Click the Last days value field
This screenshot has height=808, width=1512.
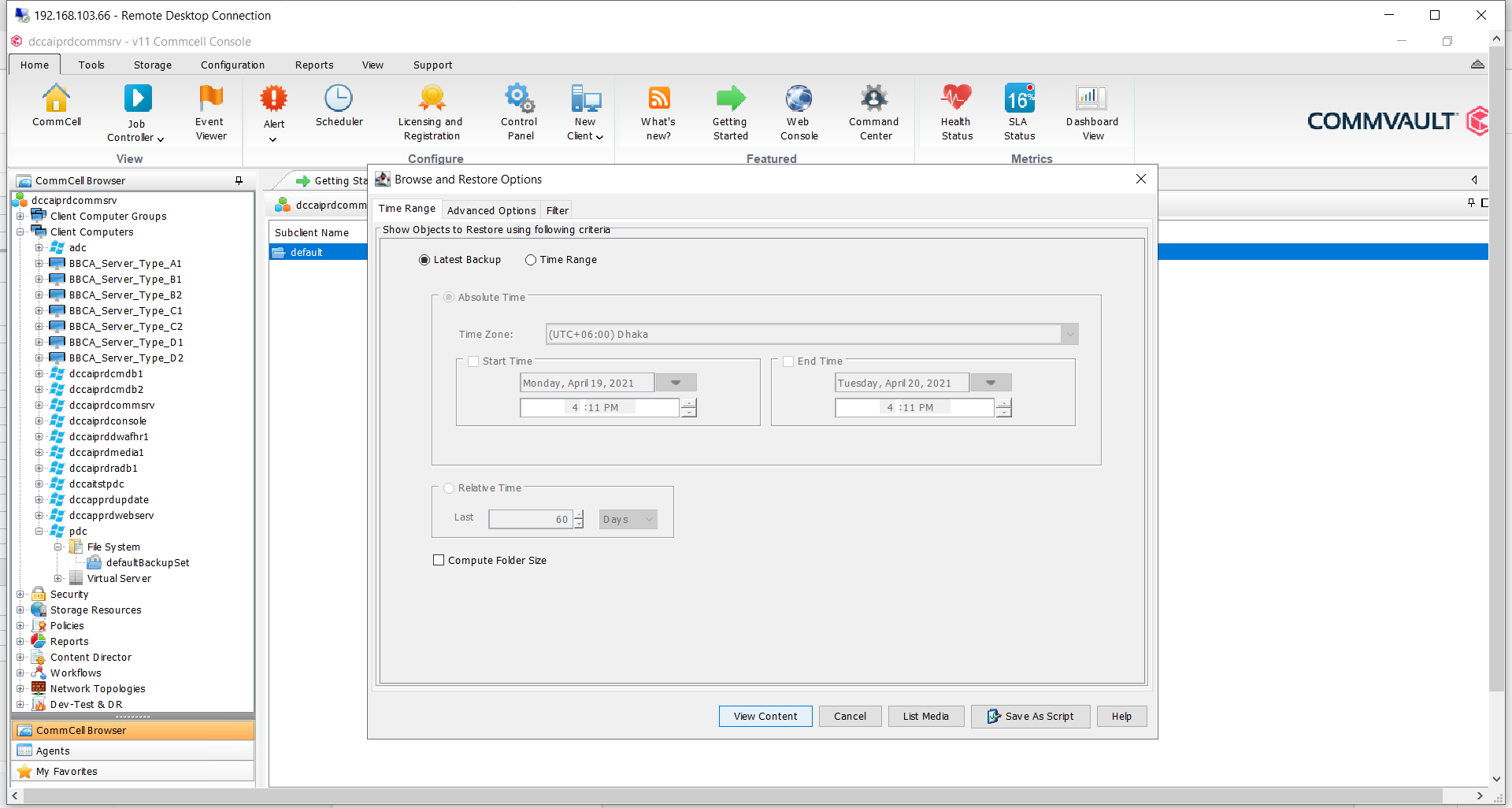[x=531, y=519]
